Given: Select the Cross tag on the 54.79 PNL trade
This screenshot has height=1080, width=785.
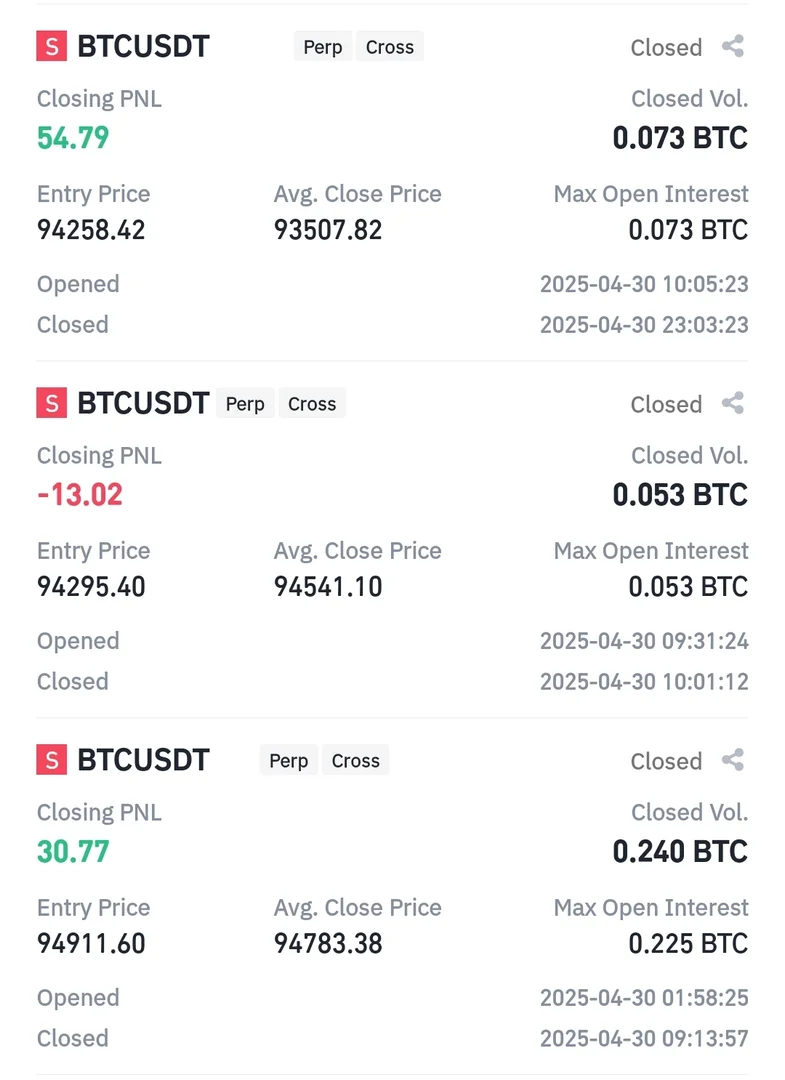Looking at the screenshot, I should pos(390,47).
